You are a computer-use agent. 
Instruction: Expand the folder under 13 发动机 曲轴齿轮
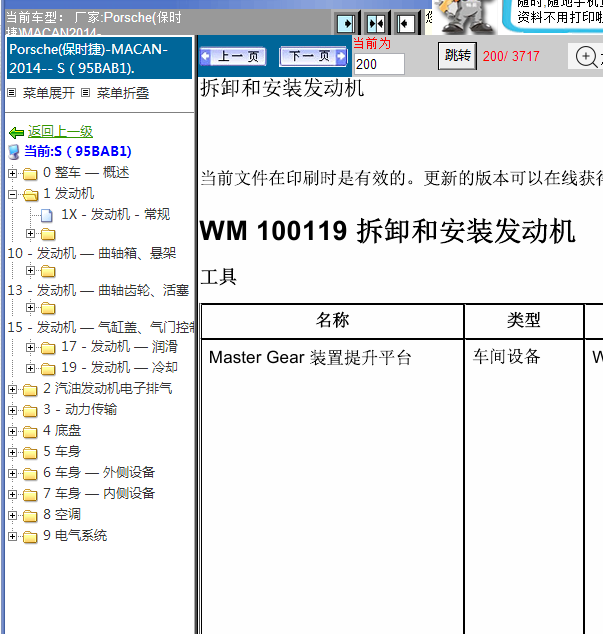30,308
